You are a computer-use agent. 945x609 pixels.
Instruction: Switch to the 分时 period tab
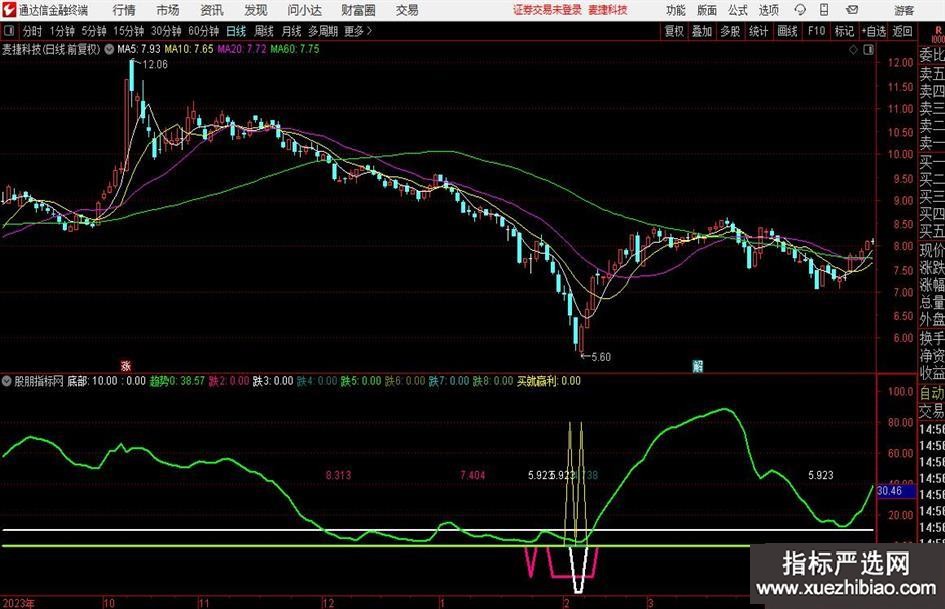(32, 31)
